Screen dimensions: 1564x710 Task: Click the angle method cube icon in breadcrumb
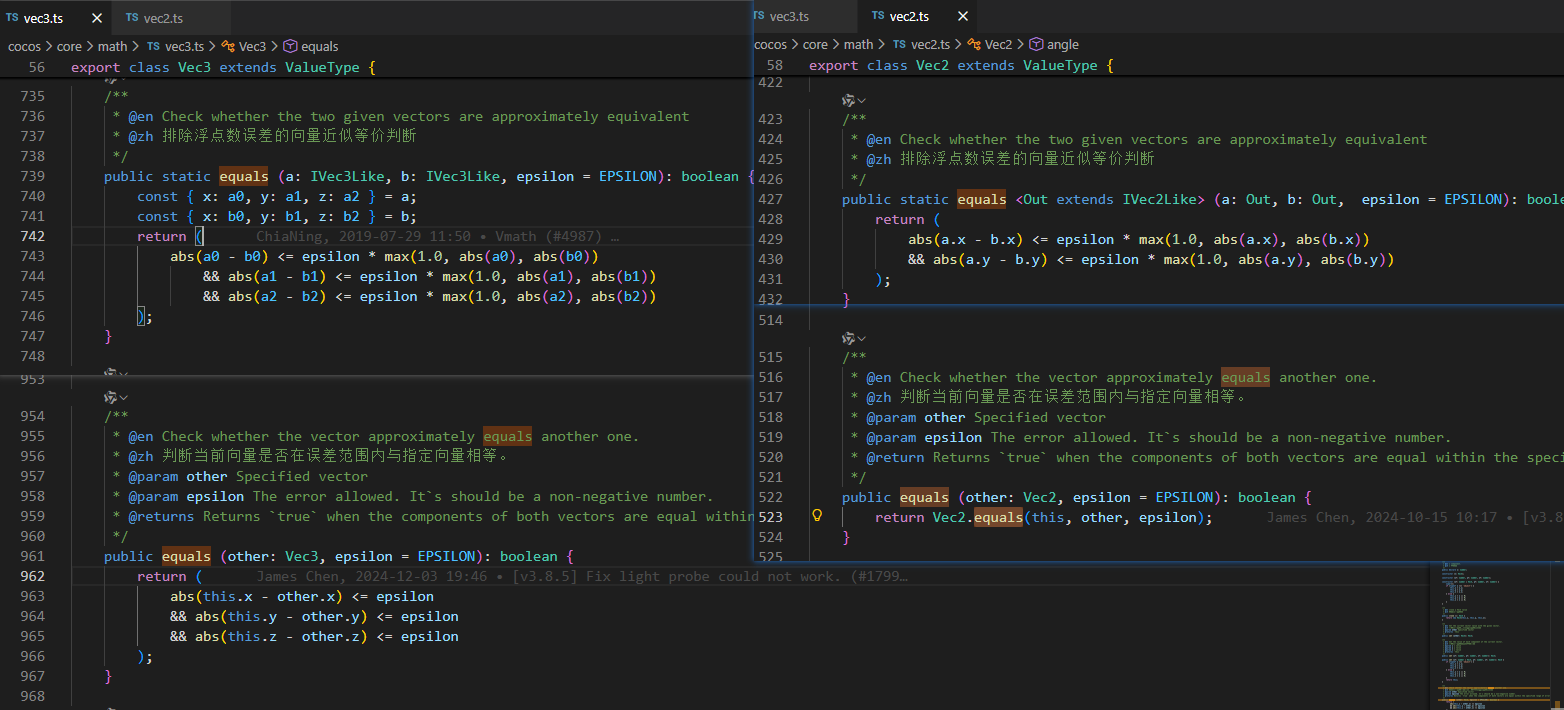[1036, 44]
